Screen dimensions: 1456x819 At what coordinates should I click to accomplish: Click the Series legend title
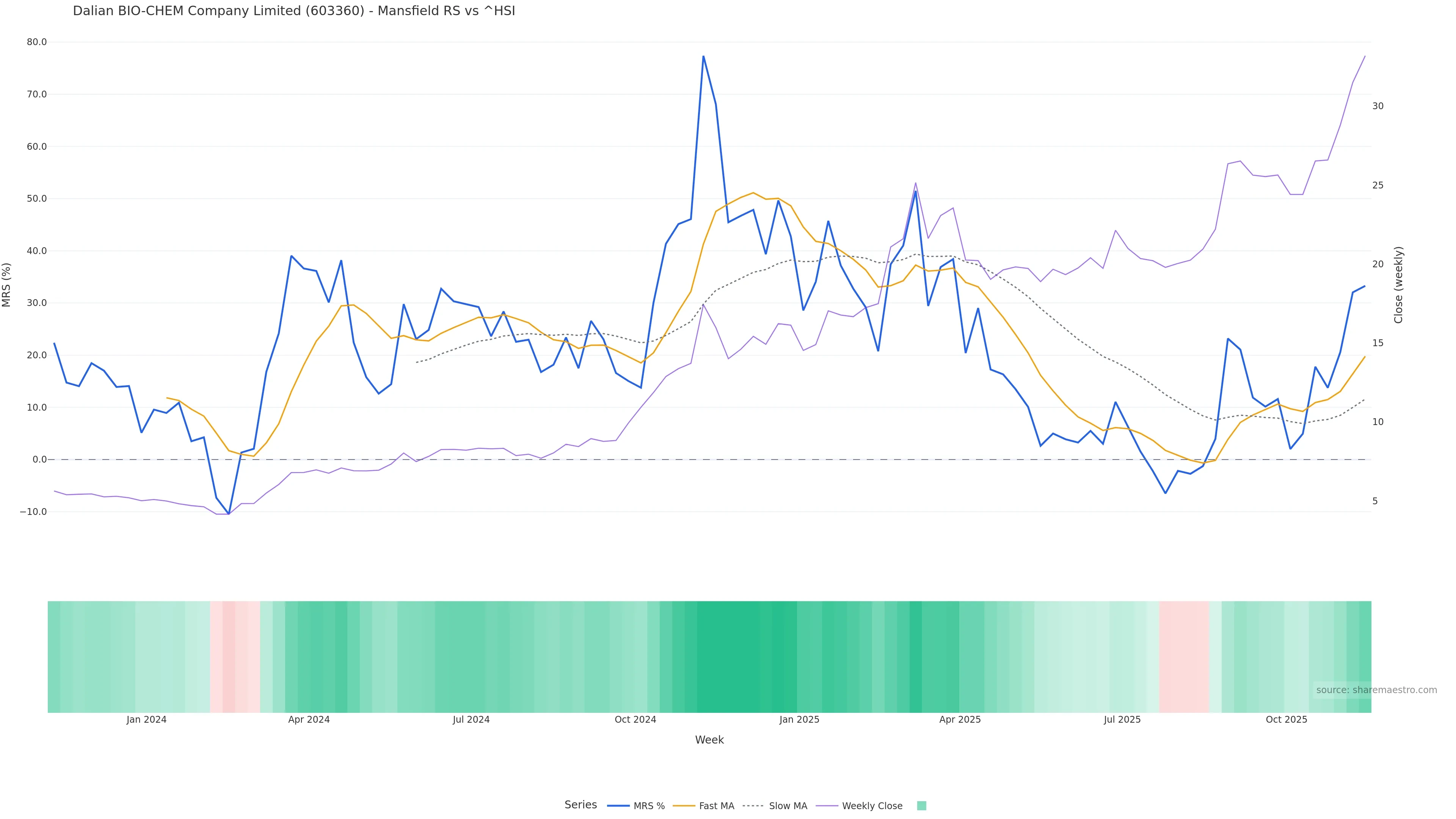581,805
